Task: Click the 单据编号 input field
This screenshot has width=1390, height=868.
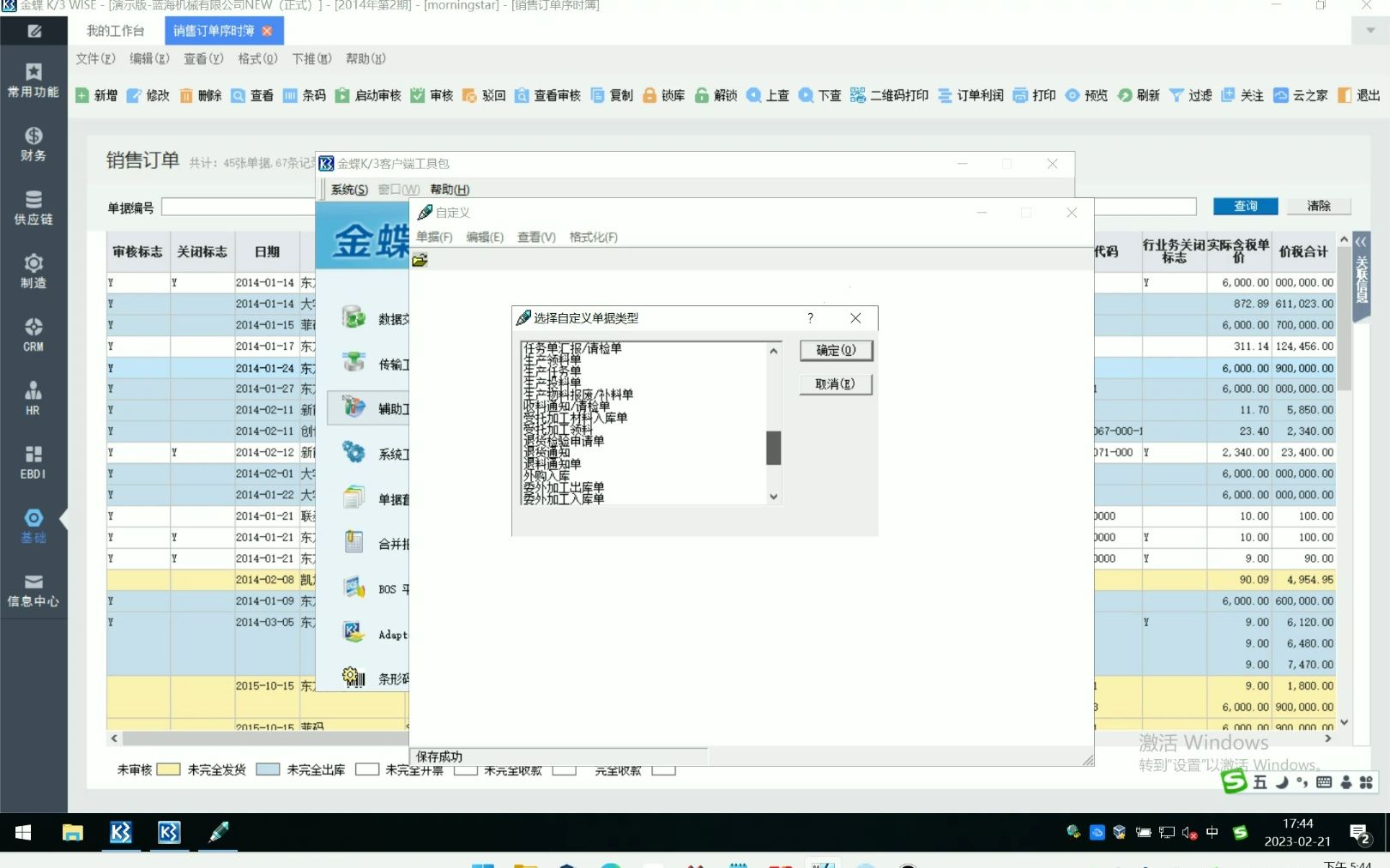Action: tap(239, 207)
